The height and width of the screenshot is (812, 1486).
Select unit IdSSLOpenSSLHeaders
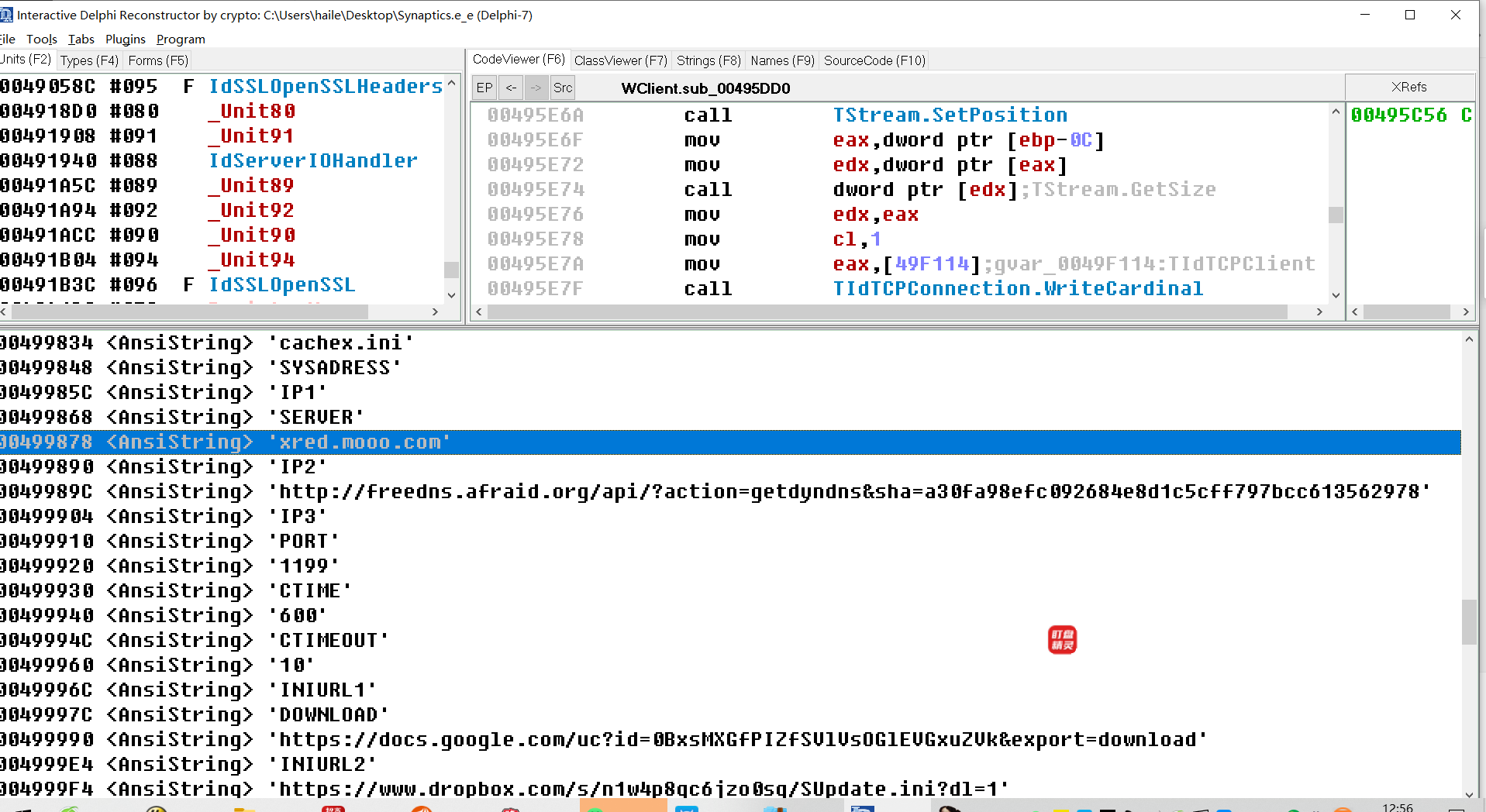(222, 86)
